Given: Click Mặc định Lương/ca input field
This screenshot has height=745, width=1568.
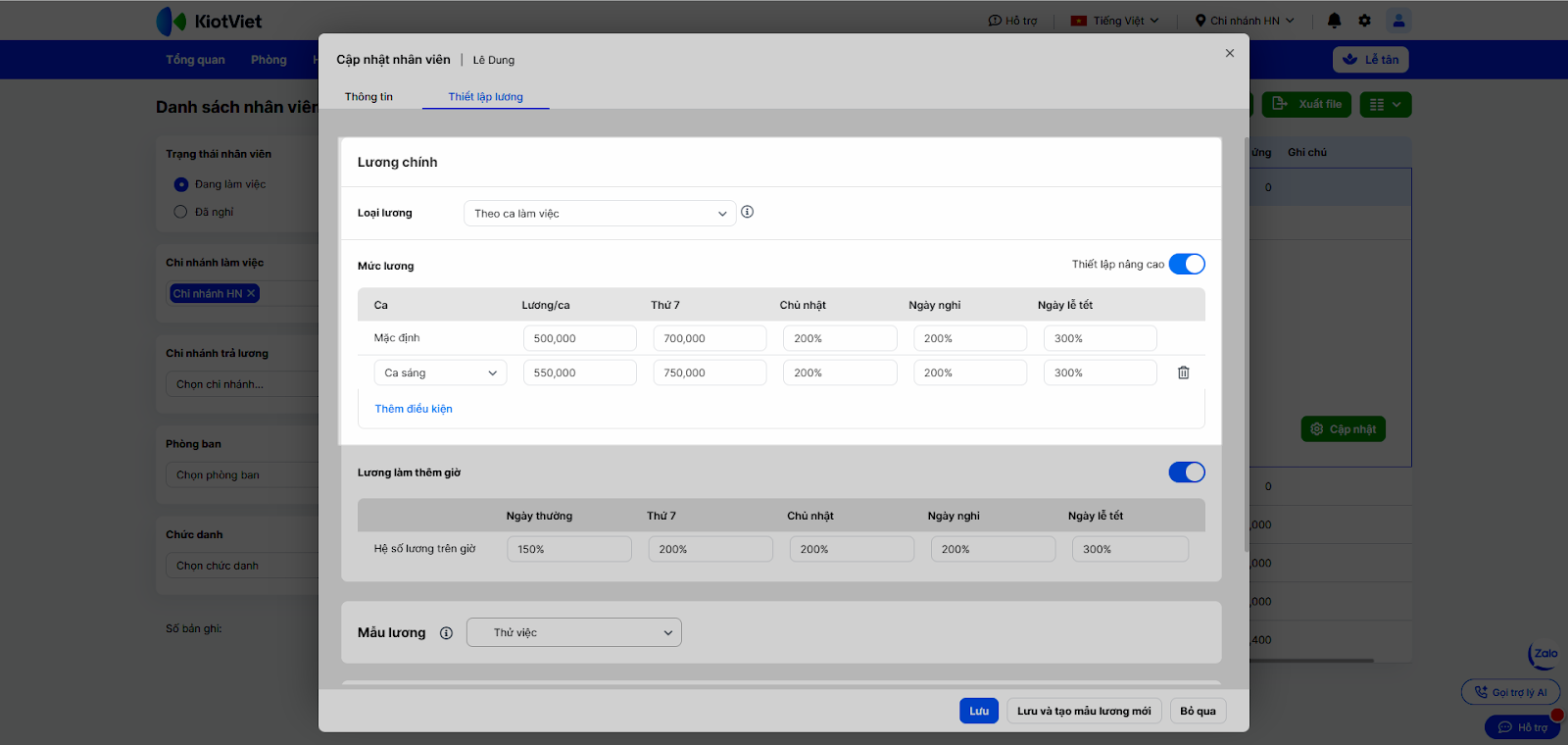Looking at the screenshot, I should (x=579, y=339).
